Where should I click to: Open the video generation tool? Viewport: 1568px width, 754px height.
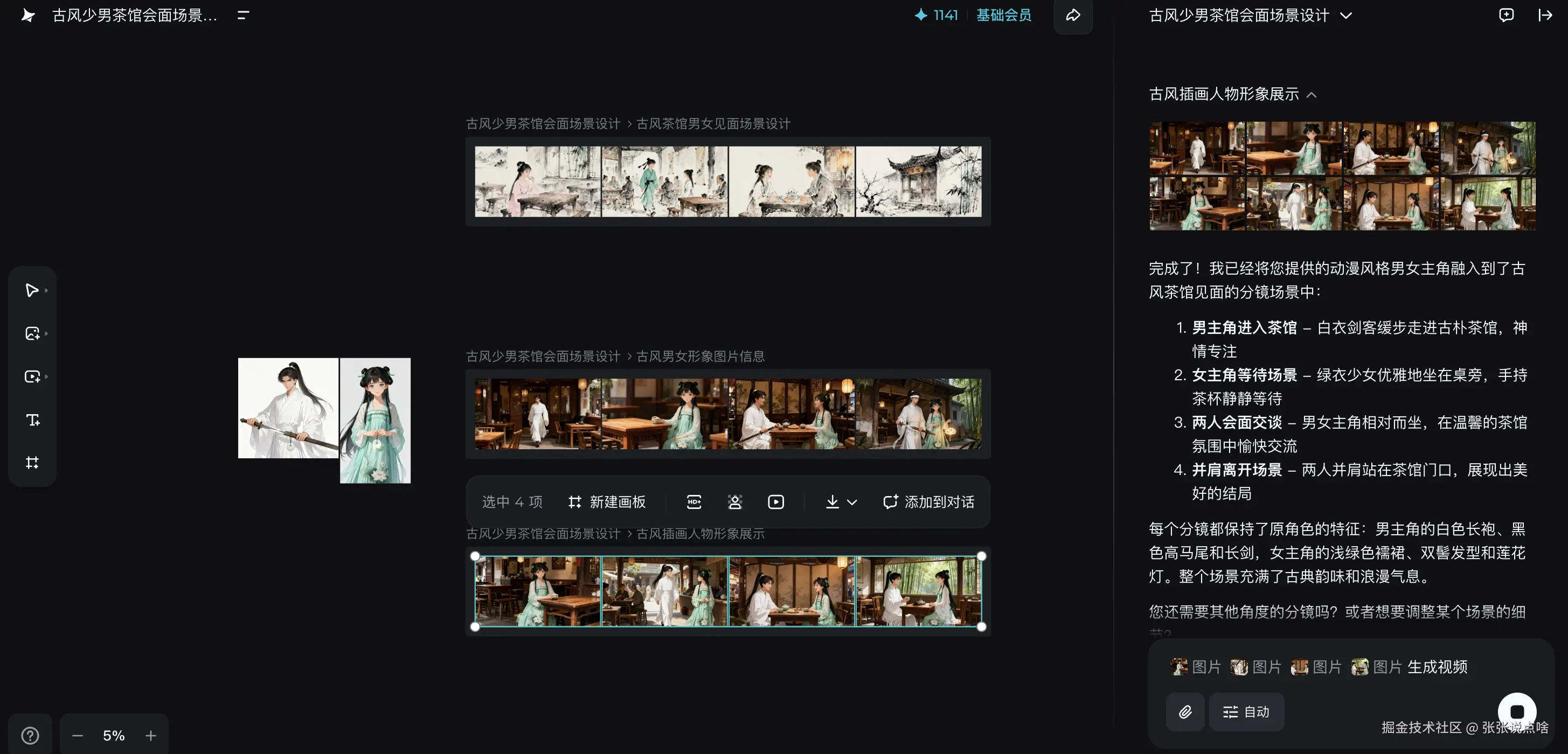point(32,376)
